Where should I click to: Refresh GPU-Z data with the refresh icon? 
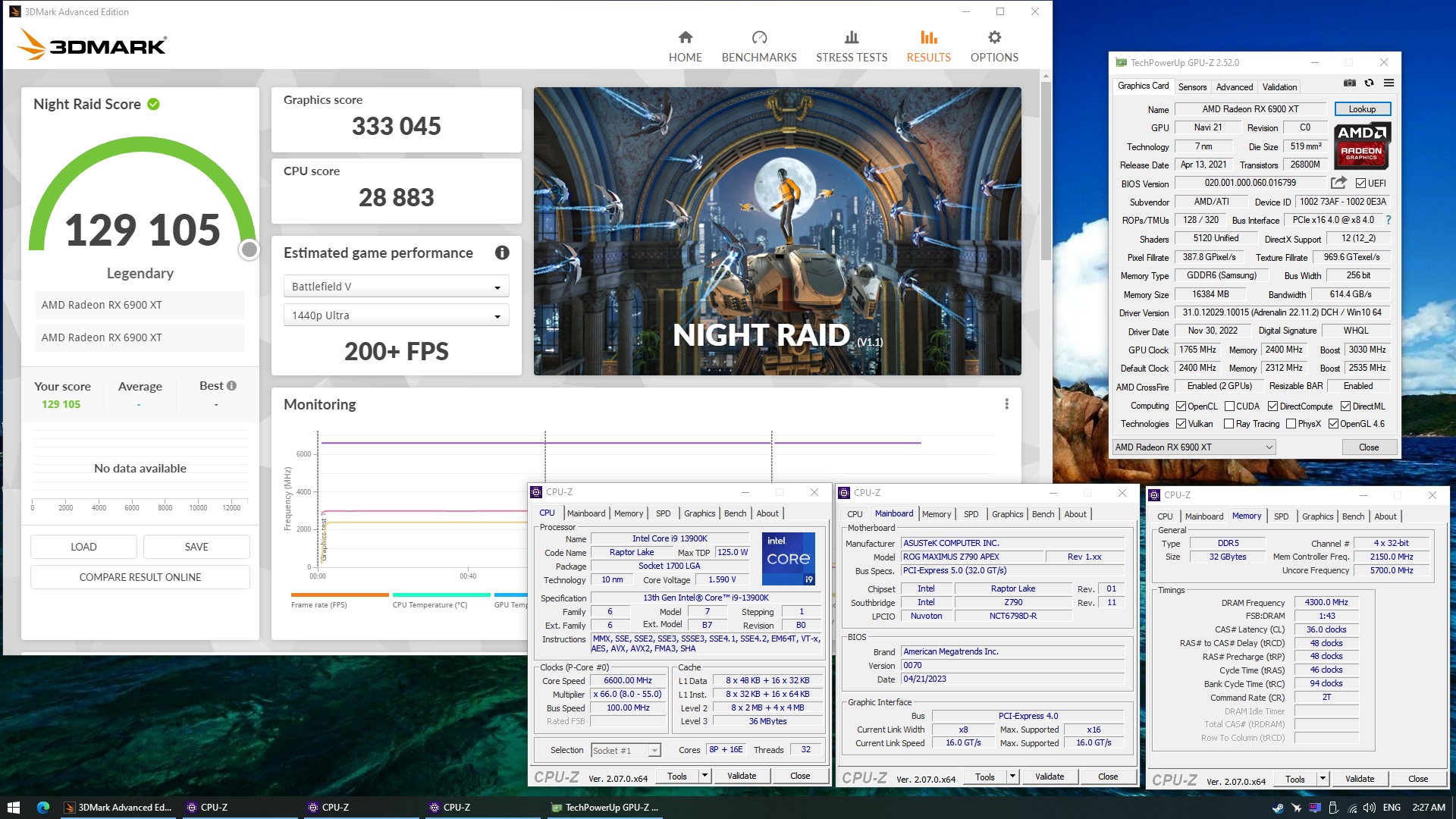[1369, 83]
